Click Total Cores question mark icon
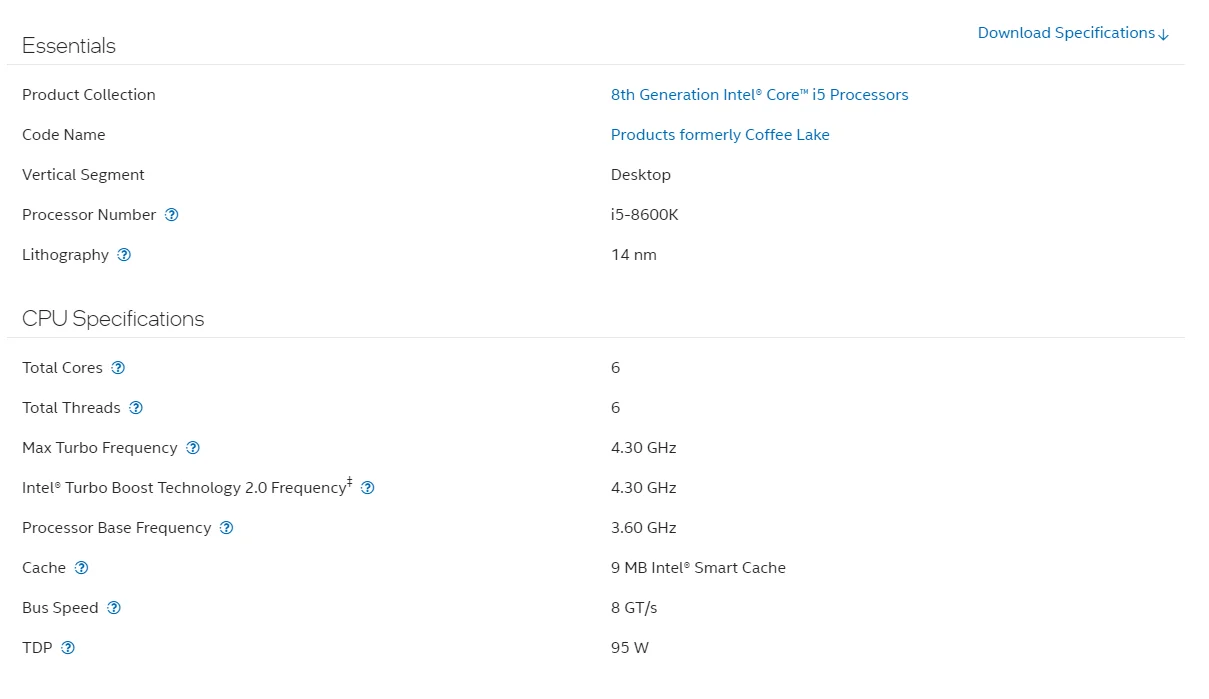Screen dimensions: 1209x699 point(118,368)
